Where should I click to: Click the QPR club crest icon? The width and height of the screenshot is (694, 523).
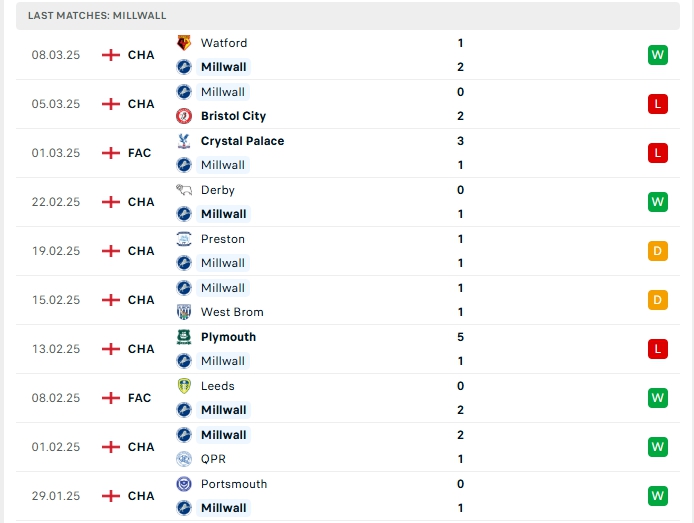point(184,459)
